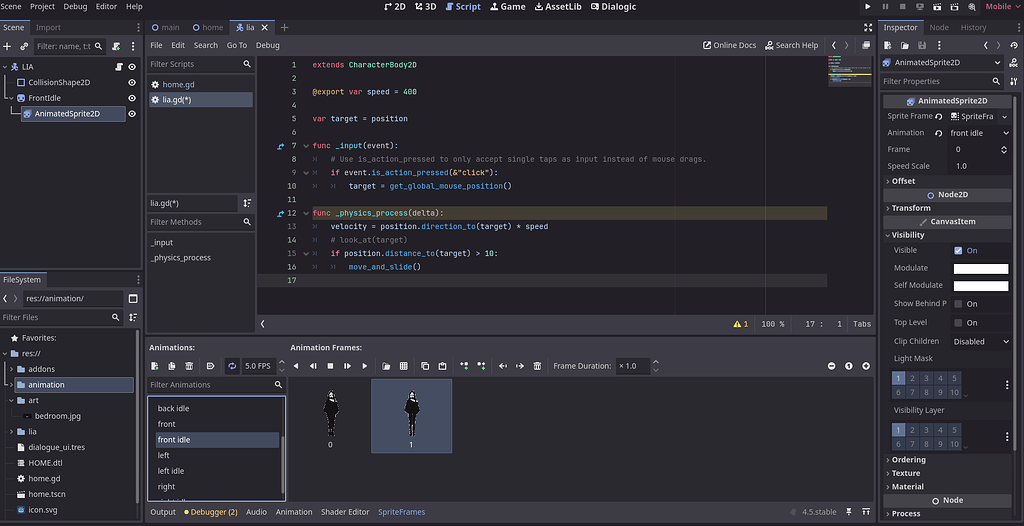Delete the selected animation in Animations list
Image resolution: width=1024 pixels, height=526 pixels.
[189, 366]
